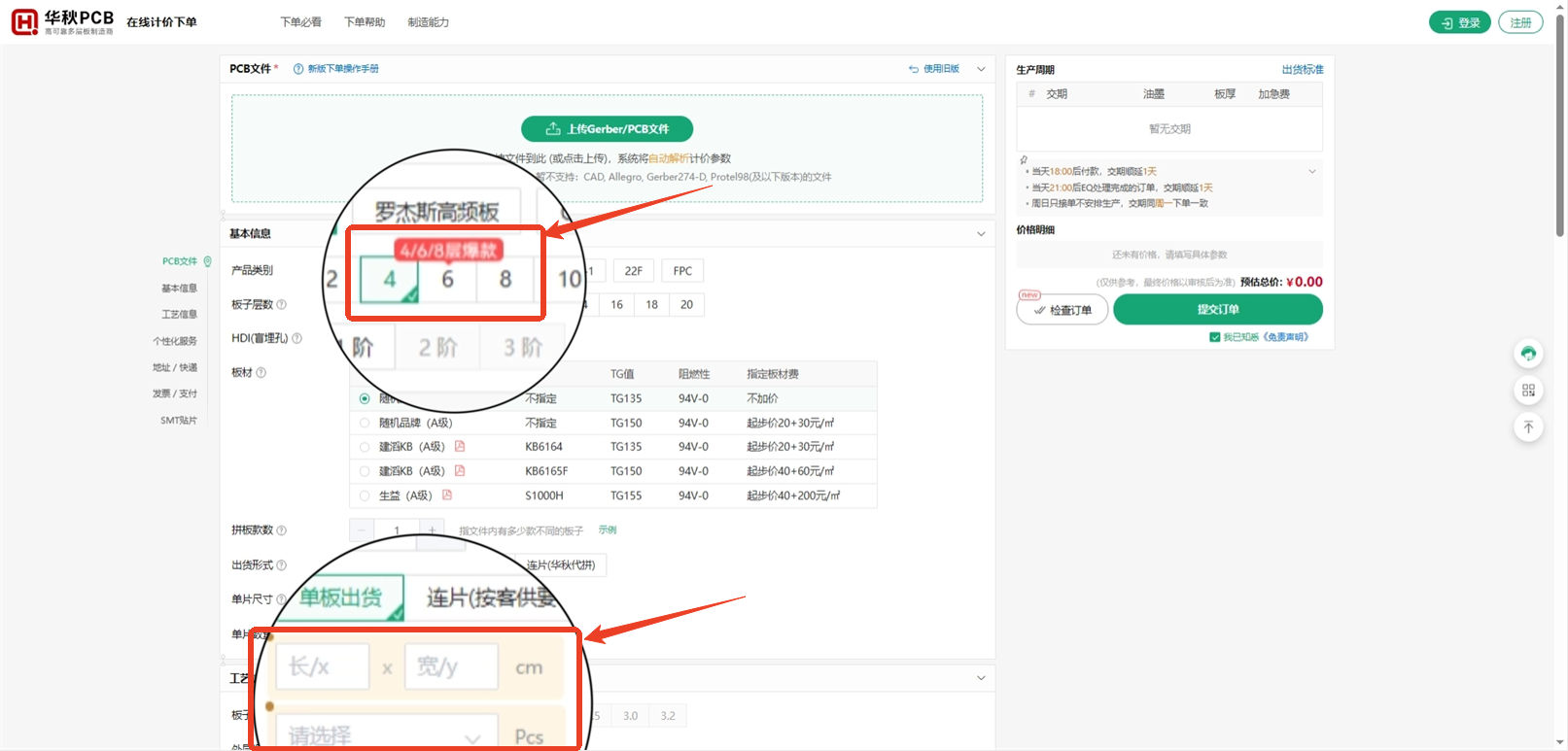Open the customer service headset icon
This screenshot has height=751, width=1568.
(x=1528, y=354)
